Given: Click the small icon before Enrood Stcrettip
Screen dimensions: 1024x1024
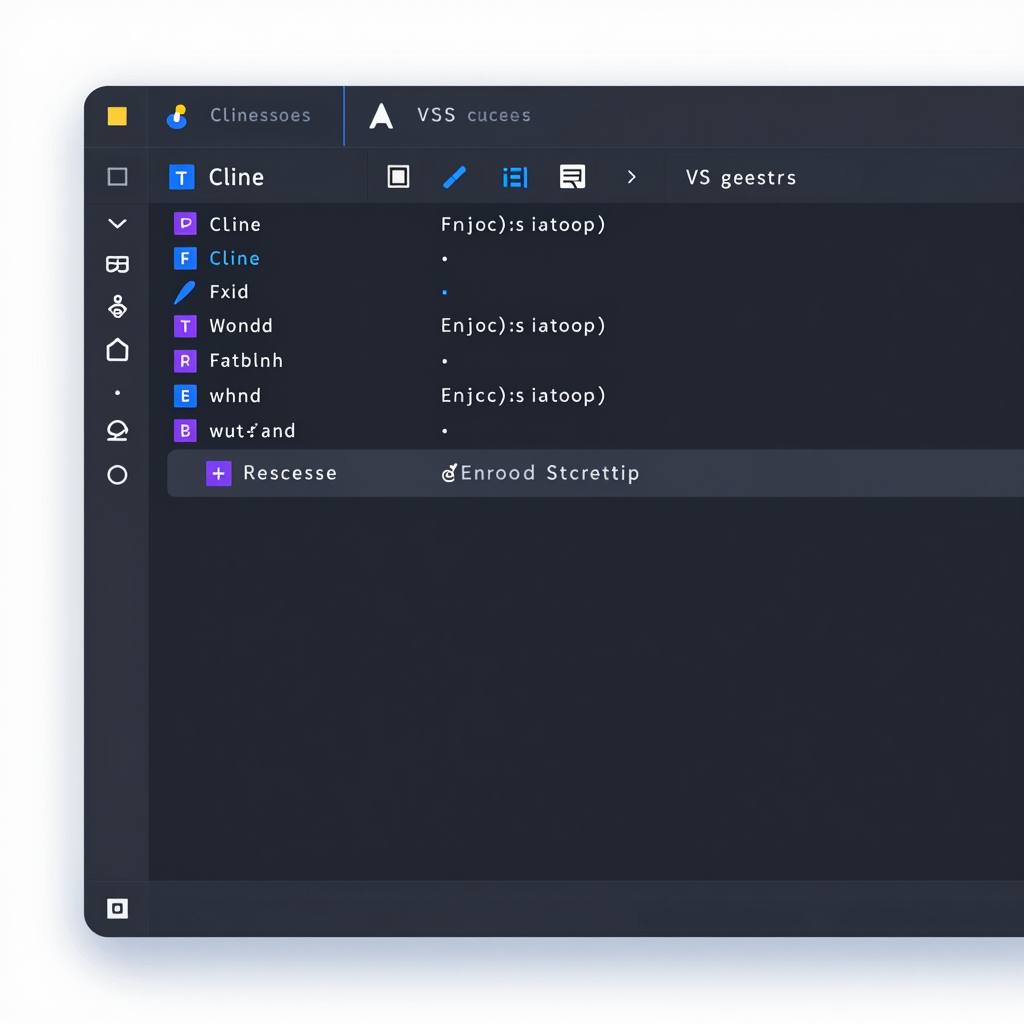Looking at the screenshot, I should pyautogui.click(x=449, y=473).
